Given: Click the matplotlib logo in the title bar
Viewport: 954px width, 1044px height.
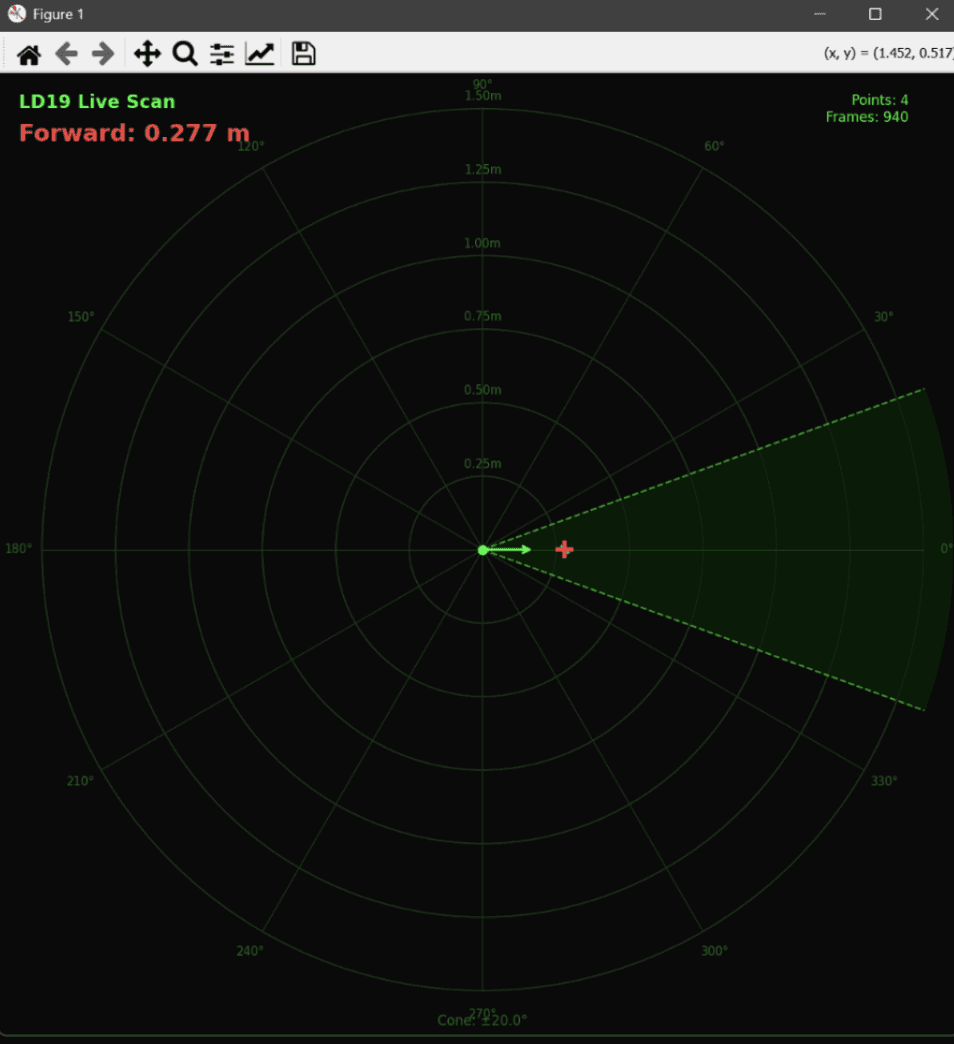Looking at the screenshot, I should [x=16, y=14].
